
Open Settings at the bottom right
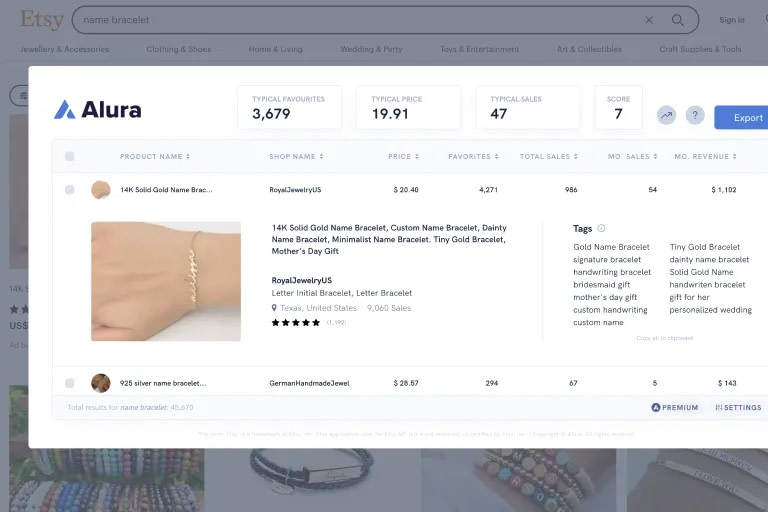[737, 408]
